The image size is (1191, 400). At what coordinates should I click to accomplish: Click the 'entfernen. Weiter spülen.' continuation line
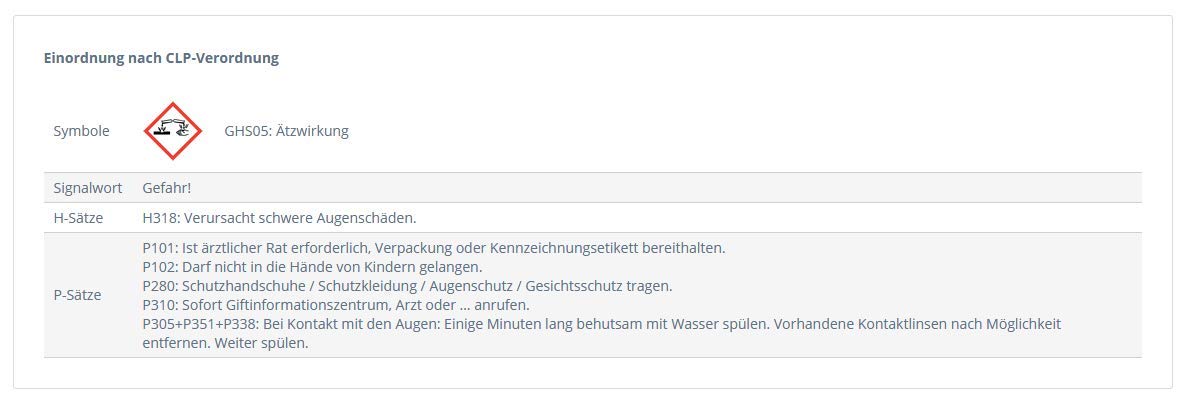[x=225, y=343]
